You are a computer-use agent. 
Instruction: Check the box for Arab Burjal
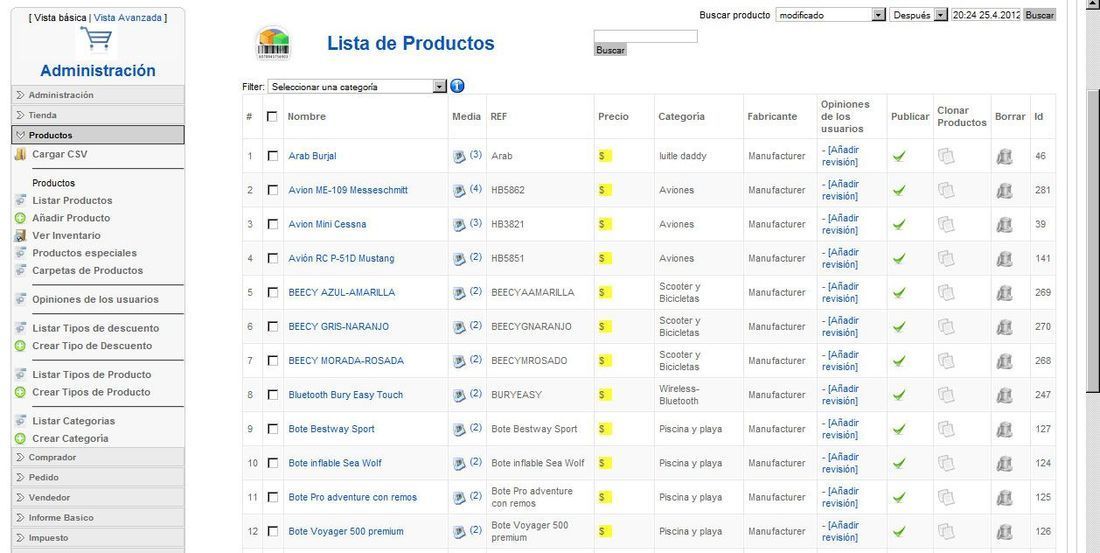pos(272,156)
